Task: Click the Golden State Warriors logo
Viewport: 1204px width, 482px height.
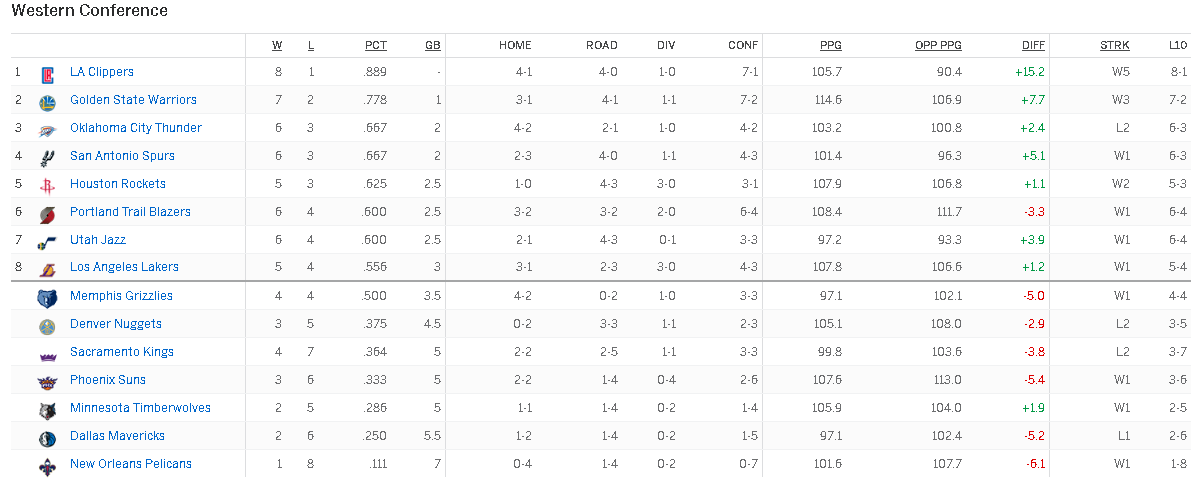Action: click(x=47, y=101)
